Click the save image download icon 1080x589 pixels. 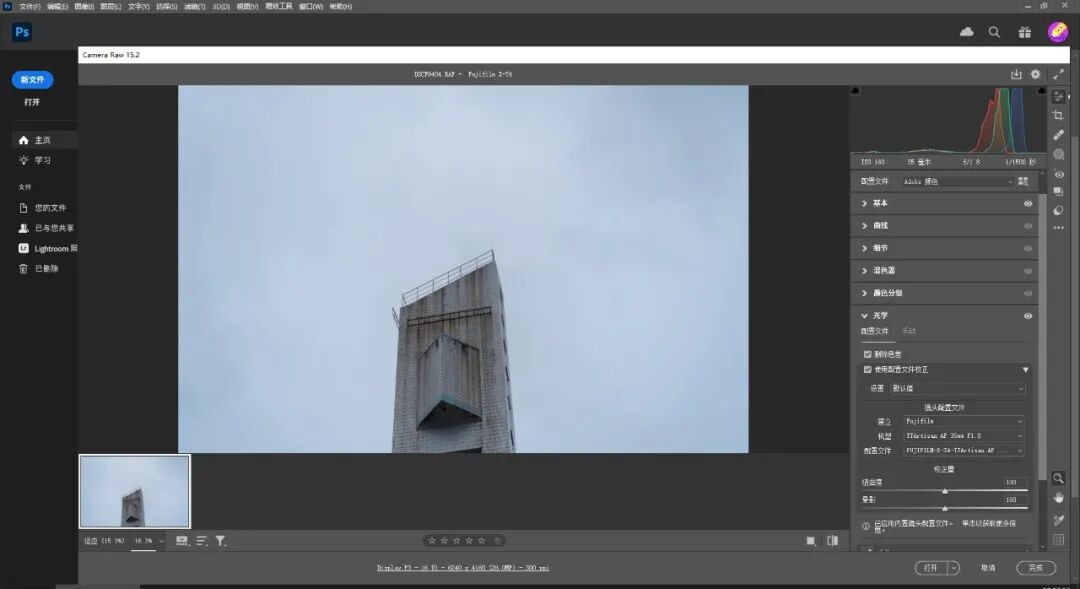tap(1016, 74)
